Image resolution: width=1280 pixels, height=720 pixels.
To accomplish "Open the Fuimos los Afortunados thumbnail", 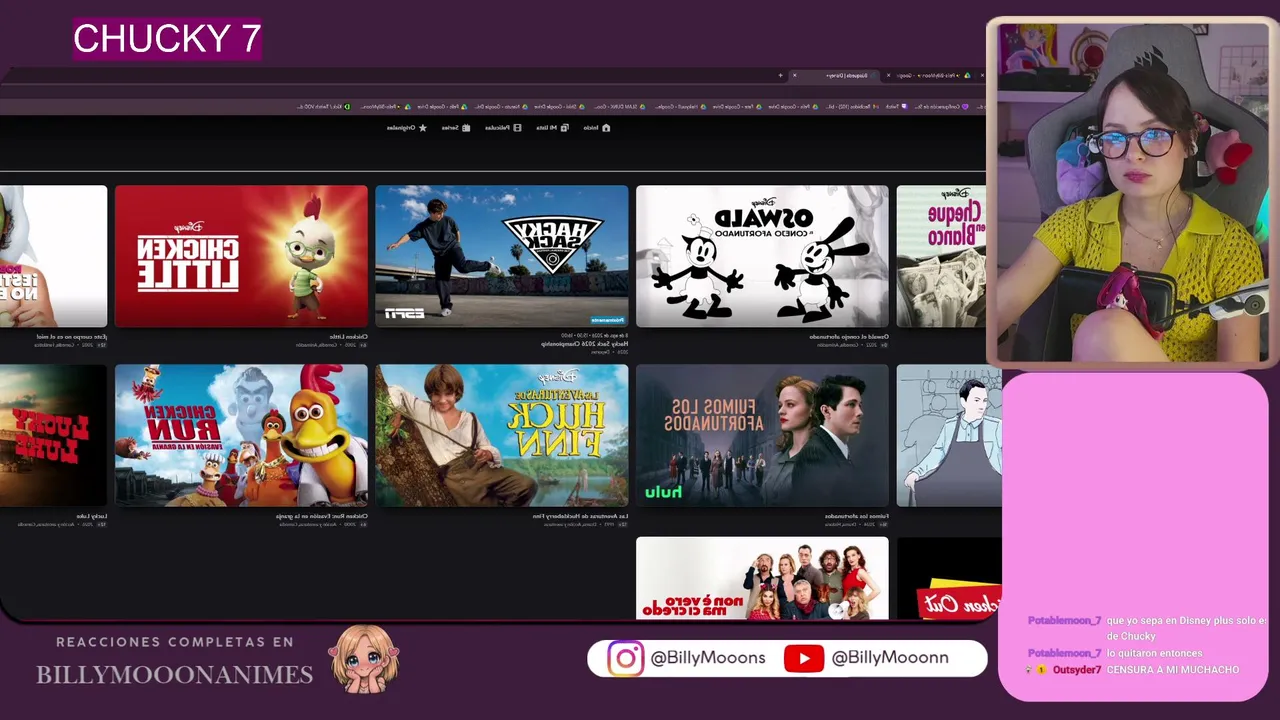I will (762, 435).
